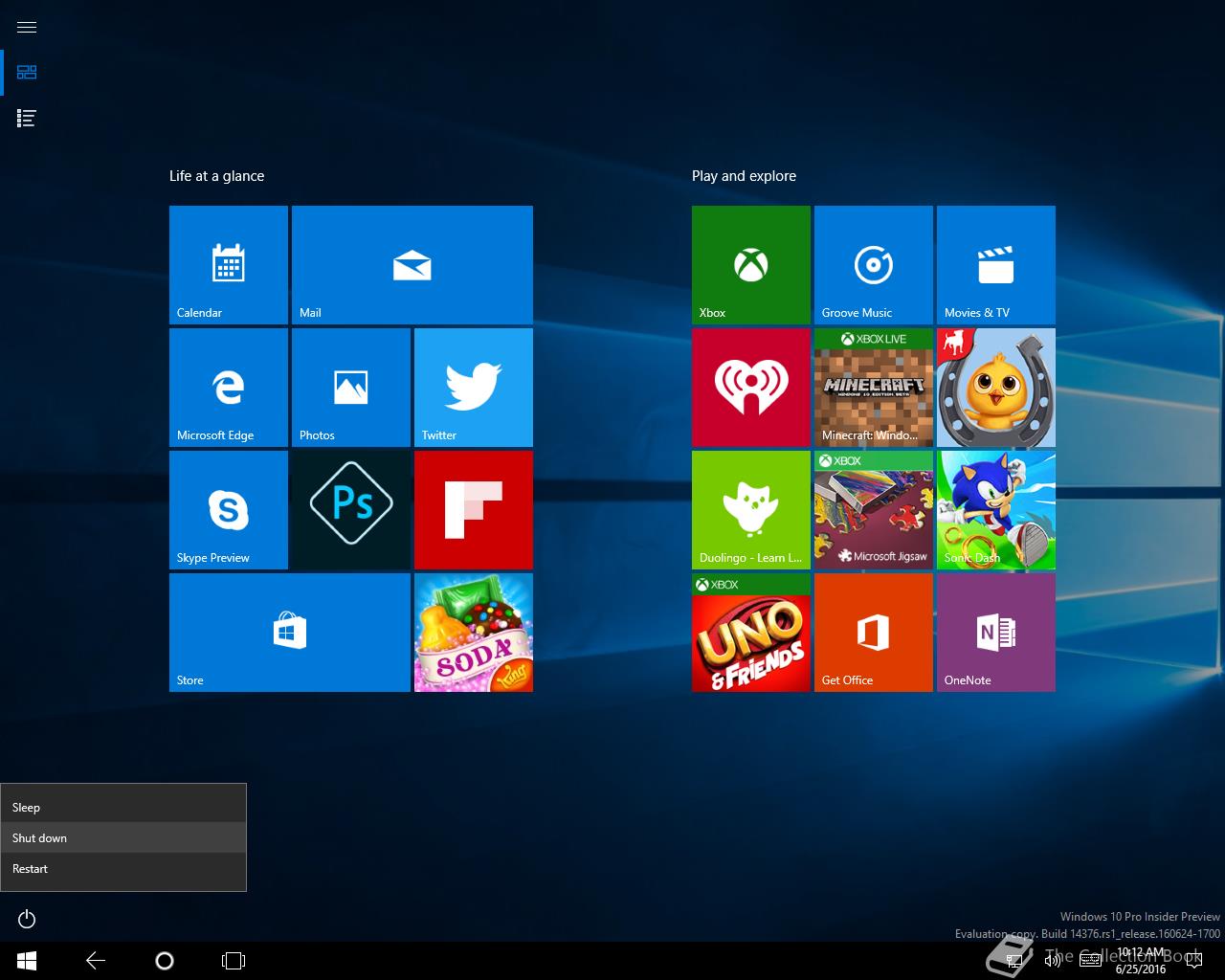Launch Minecraft Windows 10 tile
Screen dimensions: 1225x980
click(874, 388)
